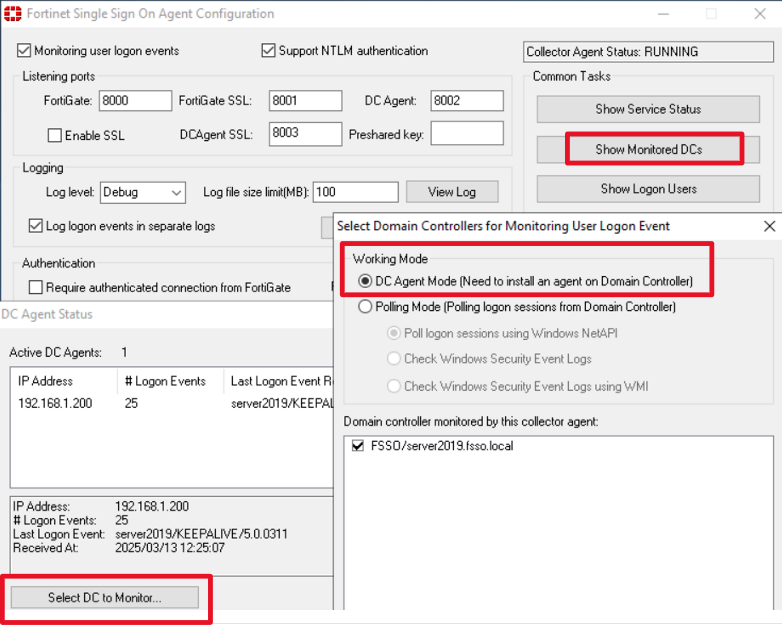
Task: Click the server2019/KEEPALIVE/5.0.0311 details text
Action: (x=201, y=534)
